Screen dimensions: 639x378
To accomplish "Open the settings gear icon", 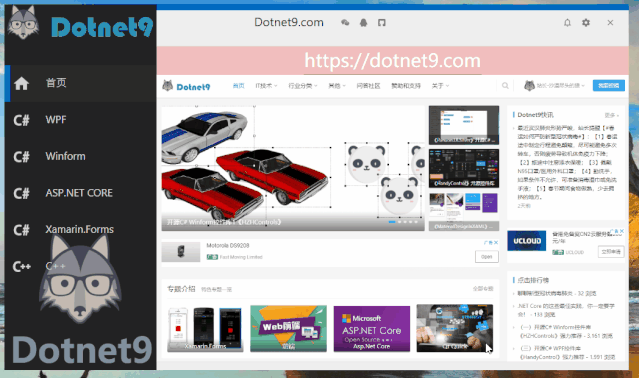I will point(586,23).
